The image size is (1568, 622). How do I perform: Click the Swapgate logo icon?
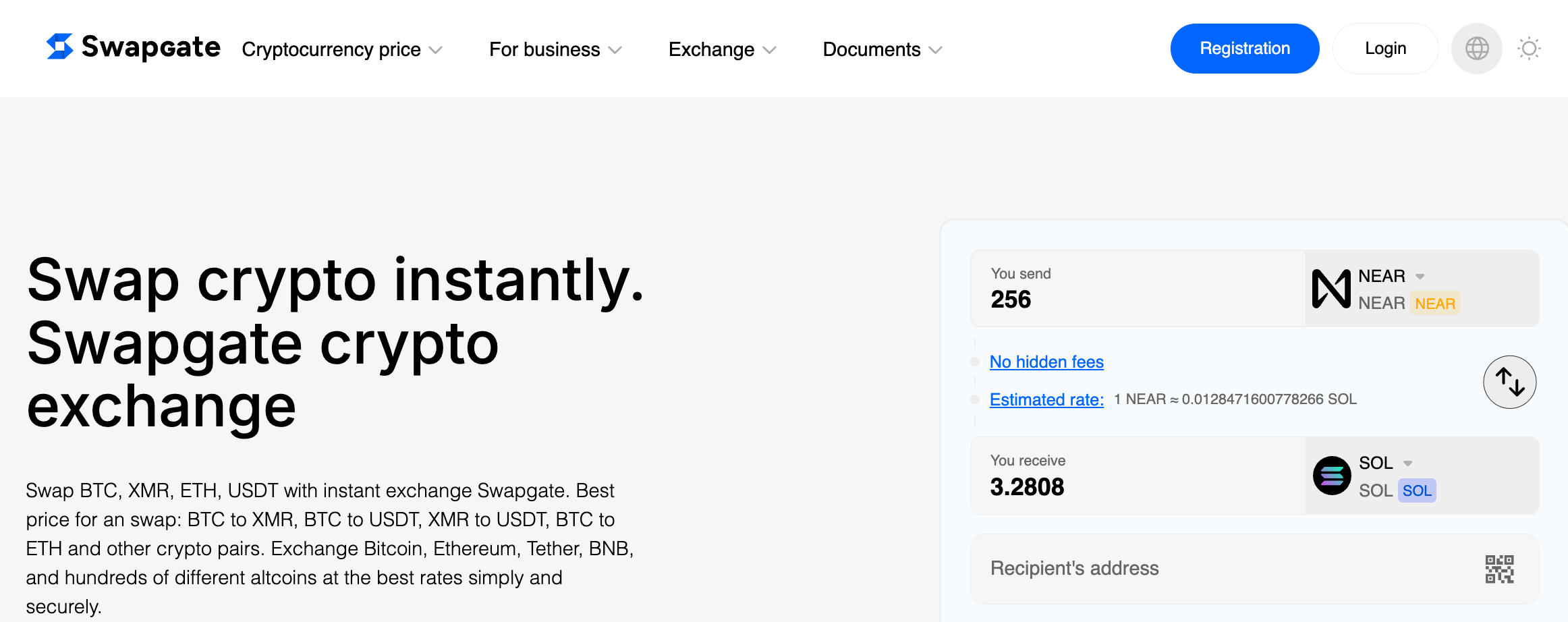(x=60, y=47)
